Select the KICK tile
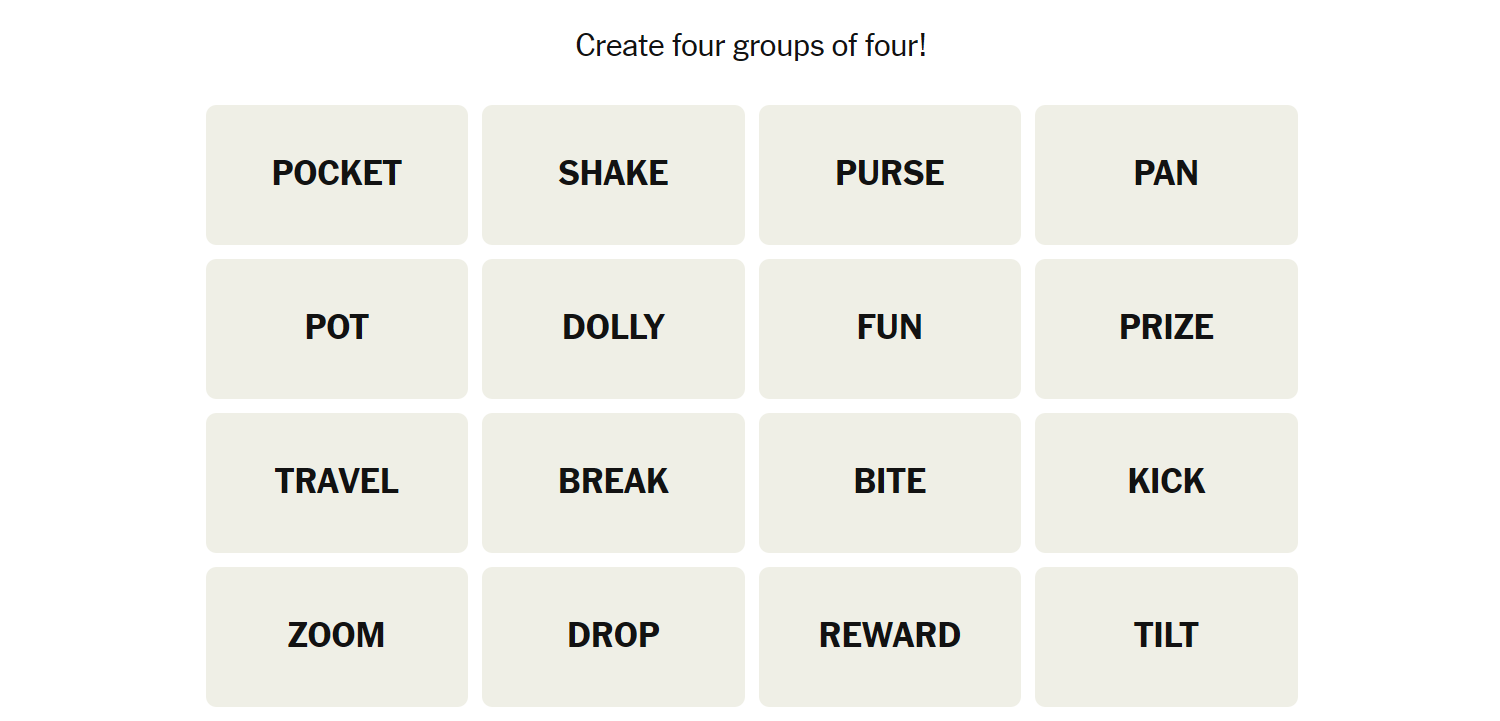Image resolution: width=1500 pixels, height=721 pixels. tap(1166, 482)
